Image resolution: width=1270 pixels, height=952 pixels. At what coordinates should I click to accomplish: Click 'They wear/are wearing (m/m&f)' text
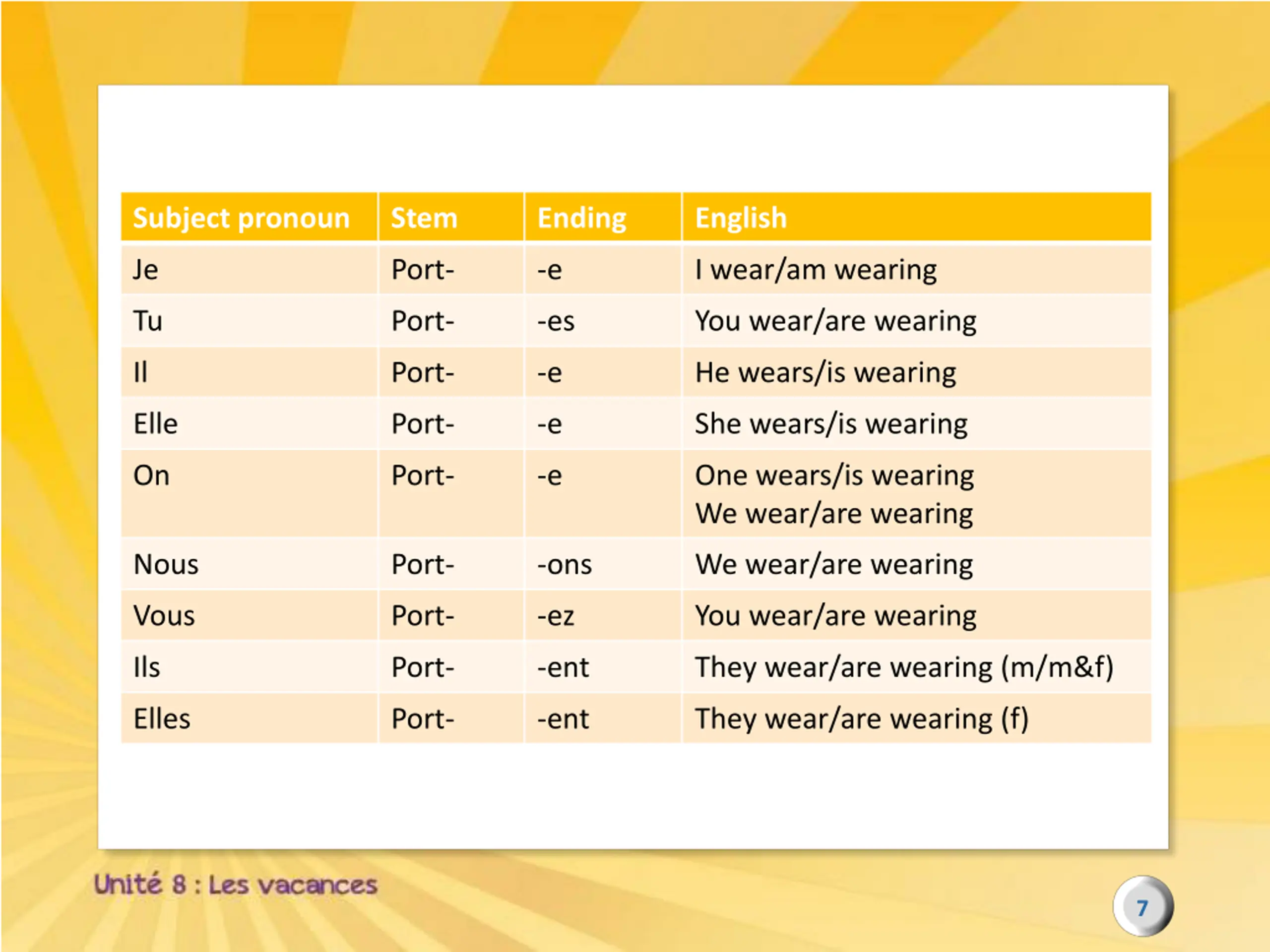coord(904,668)
